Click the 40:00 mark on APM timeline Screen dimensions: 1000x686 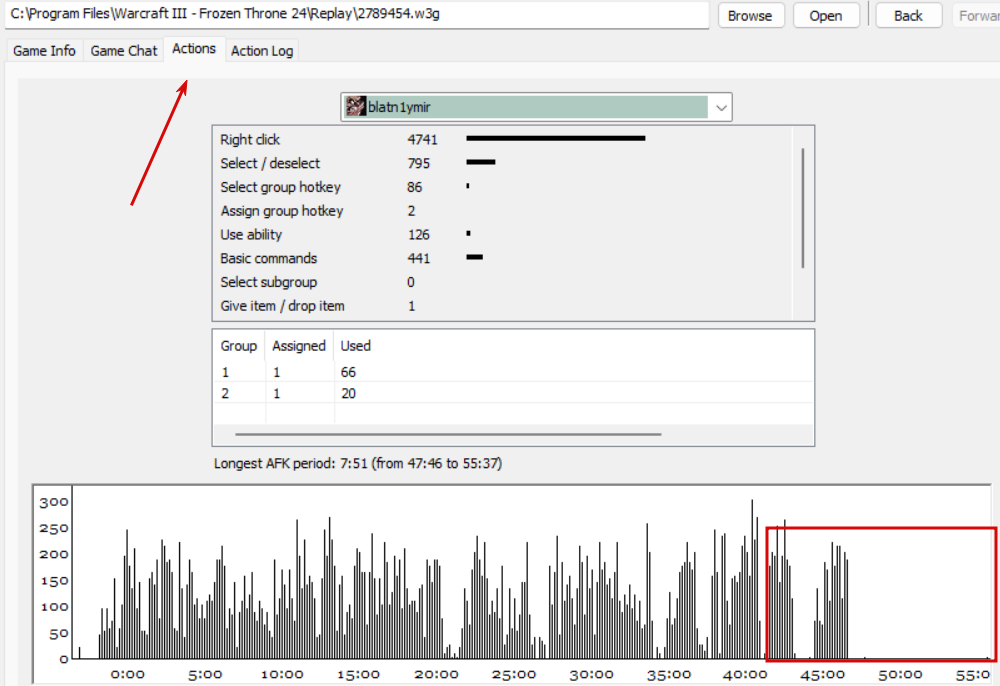[745, 675]
